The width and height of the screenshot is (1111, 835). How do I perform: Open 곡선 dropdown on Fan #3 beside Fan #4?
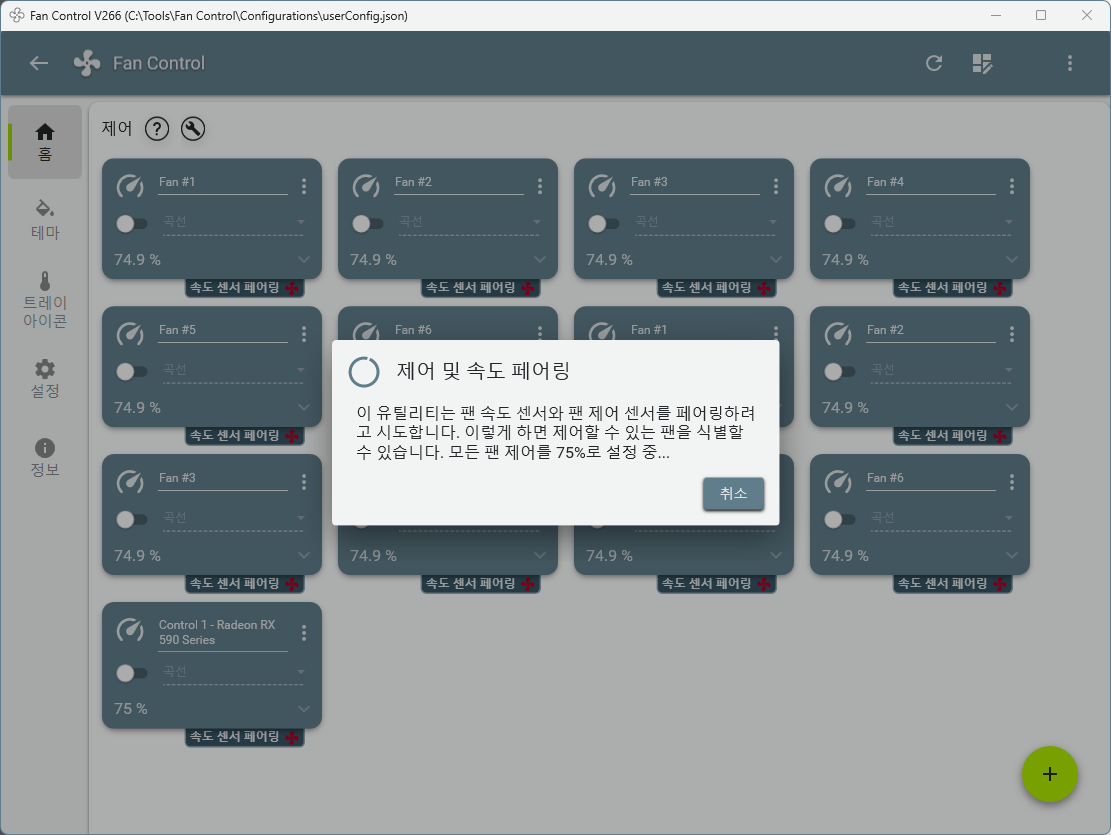click(704, 223)
